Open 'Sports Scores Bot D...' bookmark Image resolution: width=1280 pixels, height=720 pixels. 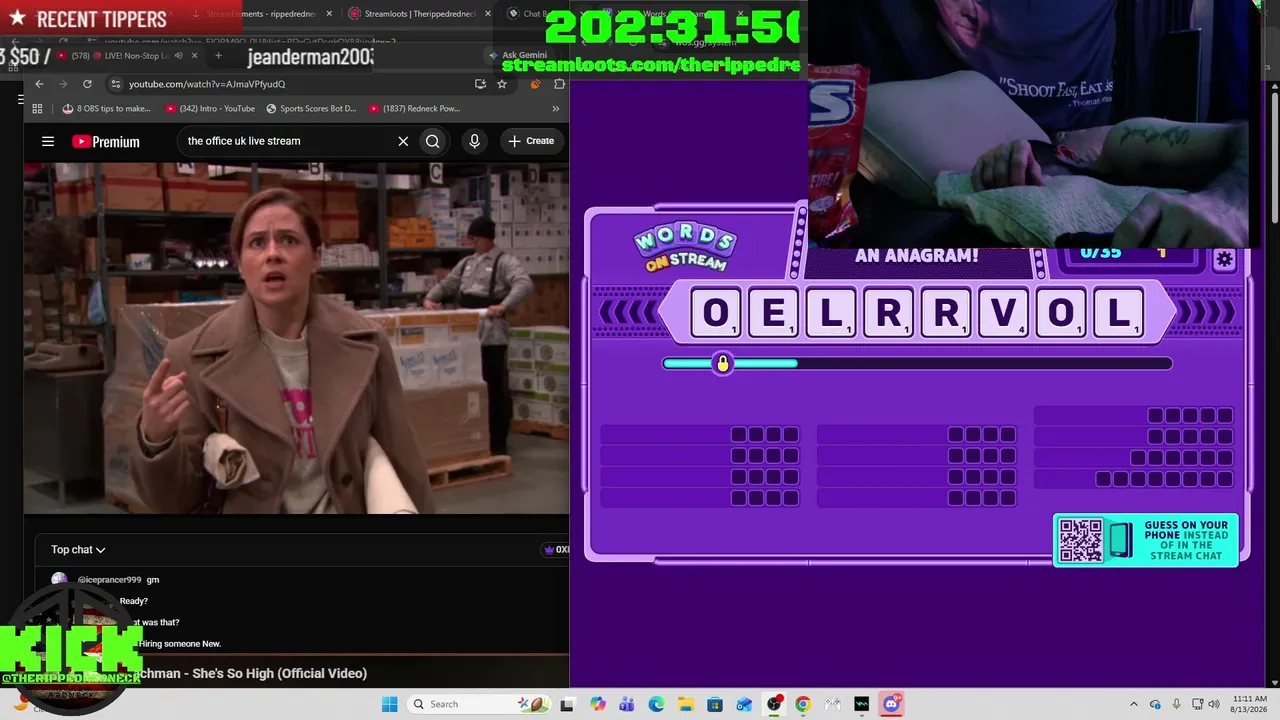pos(310,108)
